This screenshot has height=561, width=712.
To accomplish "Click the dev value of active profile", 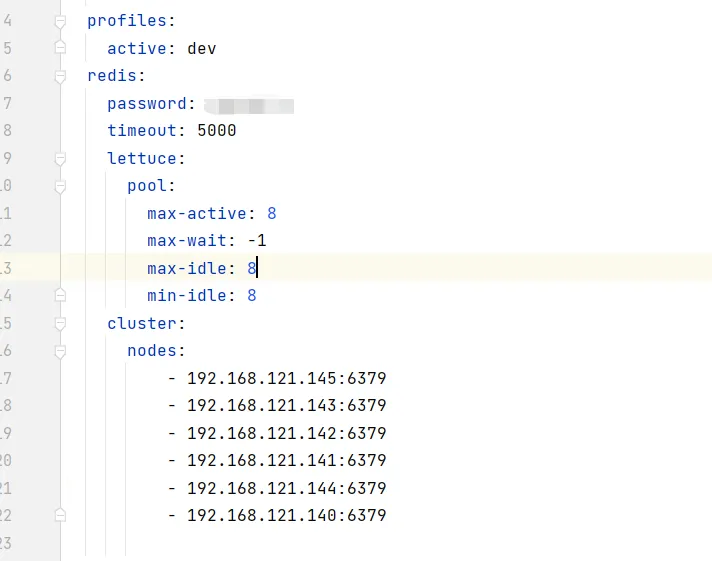I will point(202,49).
